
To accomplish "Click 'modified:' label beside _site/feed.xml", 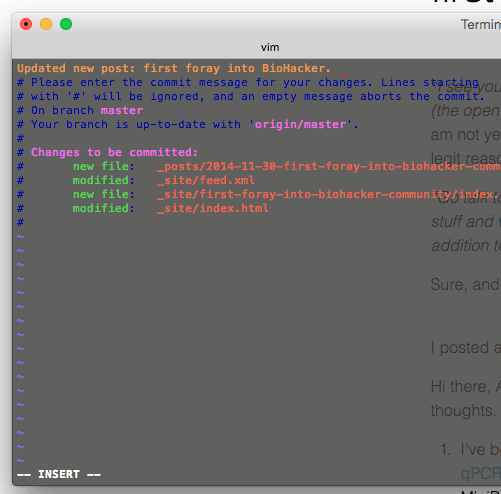I will (x=104, y=180).
